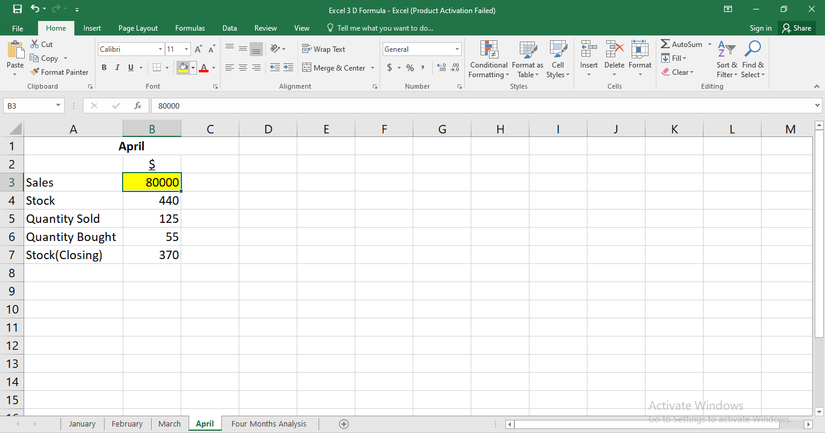This screenshot has height=433, width=825.
Task: Click the Share button
Action: (x=797, y=28)
